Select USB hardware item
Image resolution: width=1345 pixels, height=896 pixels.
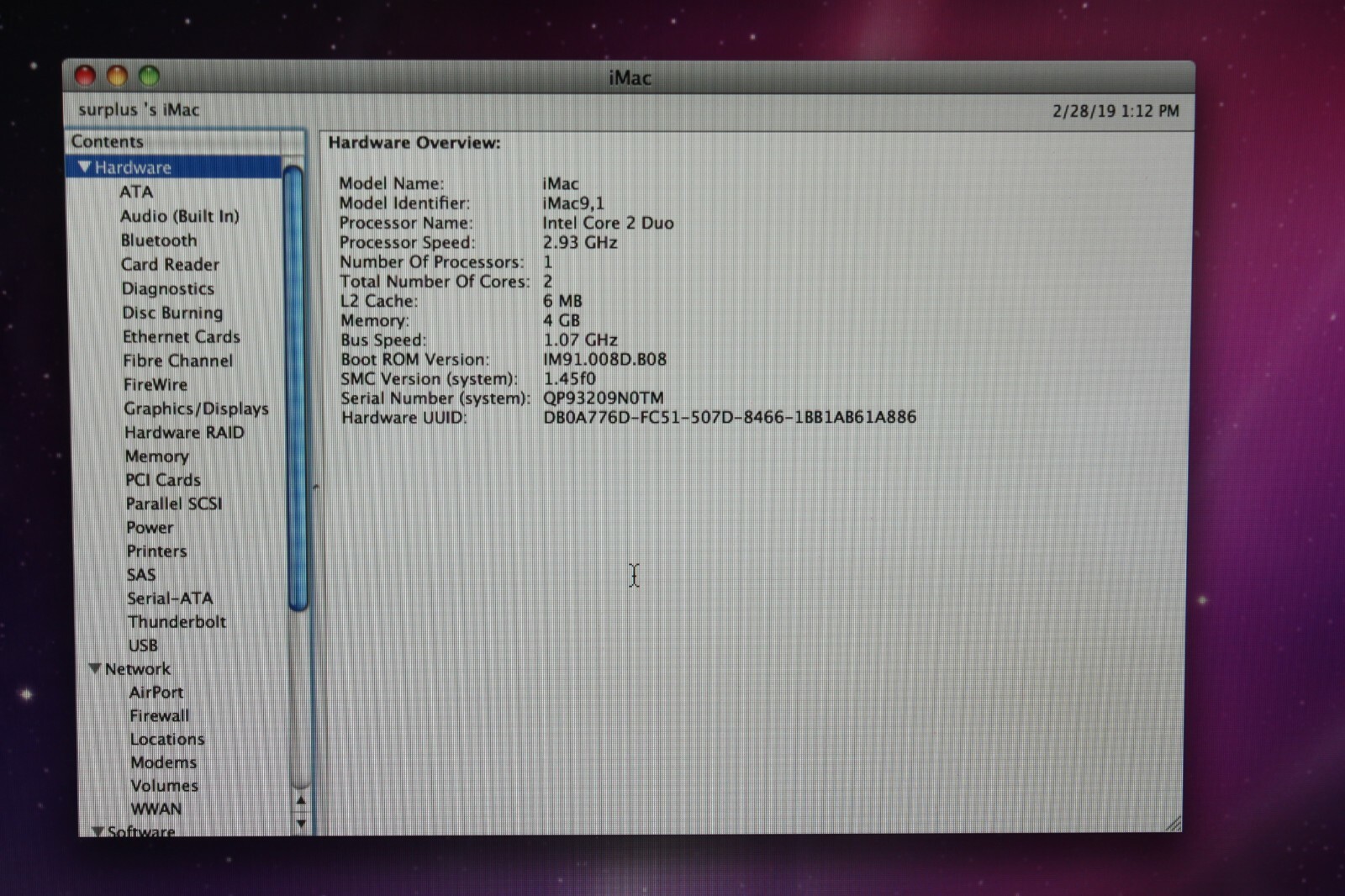(x=143, y=645)
